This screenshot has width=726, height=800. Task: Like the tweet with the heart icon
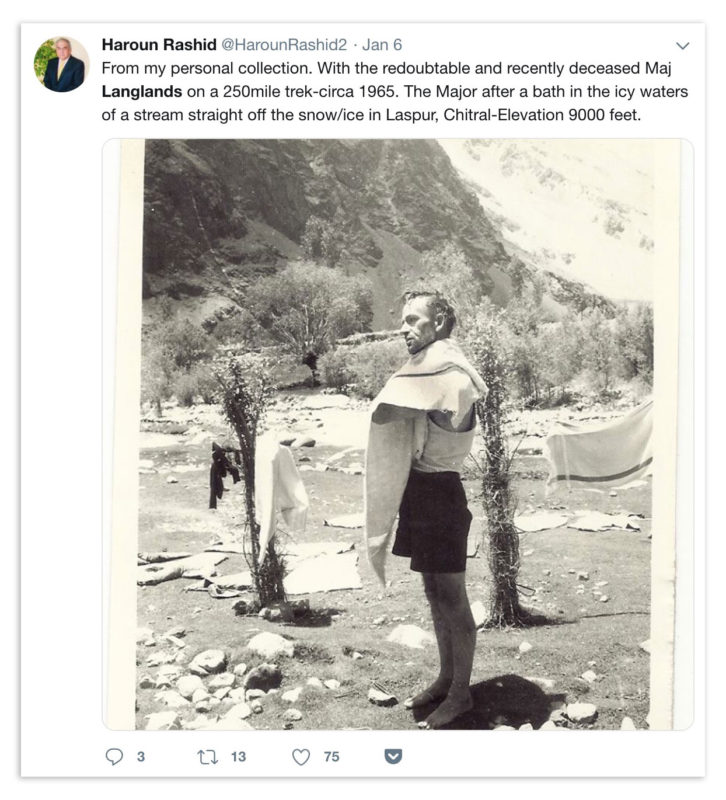pos(301,757)
